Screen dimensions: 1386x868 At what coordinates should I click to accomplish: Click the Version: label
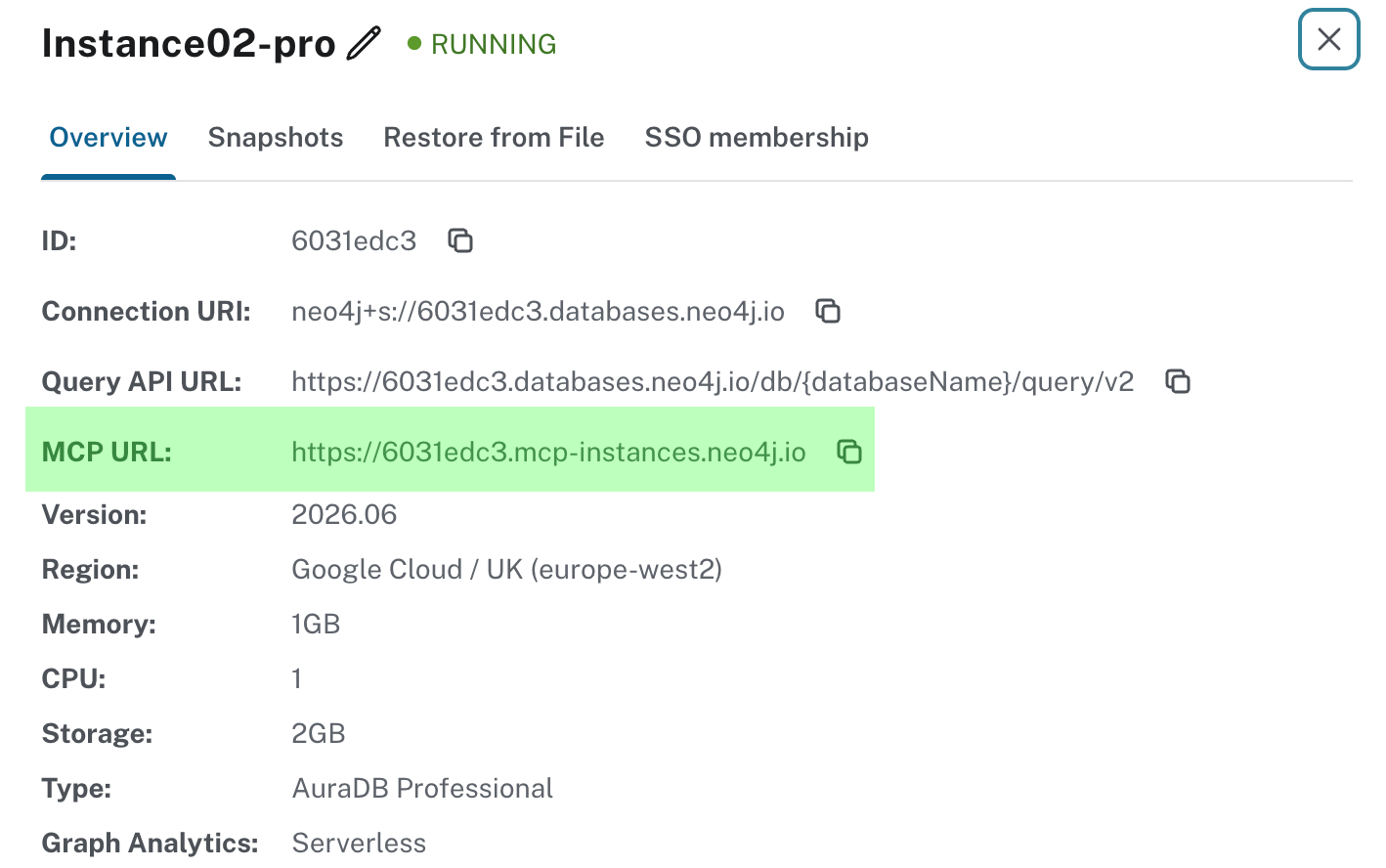click(95, 514)
